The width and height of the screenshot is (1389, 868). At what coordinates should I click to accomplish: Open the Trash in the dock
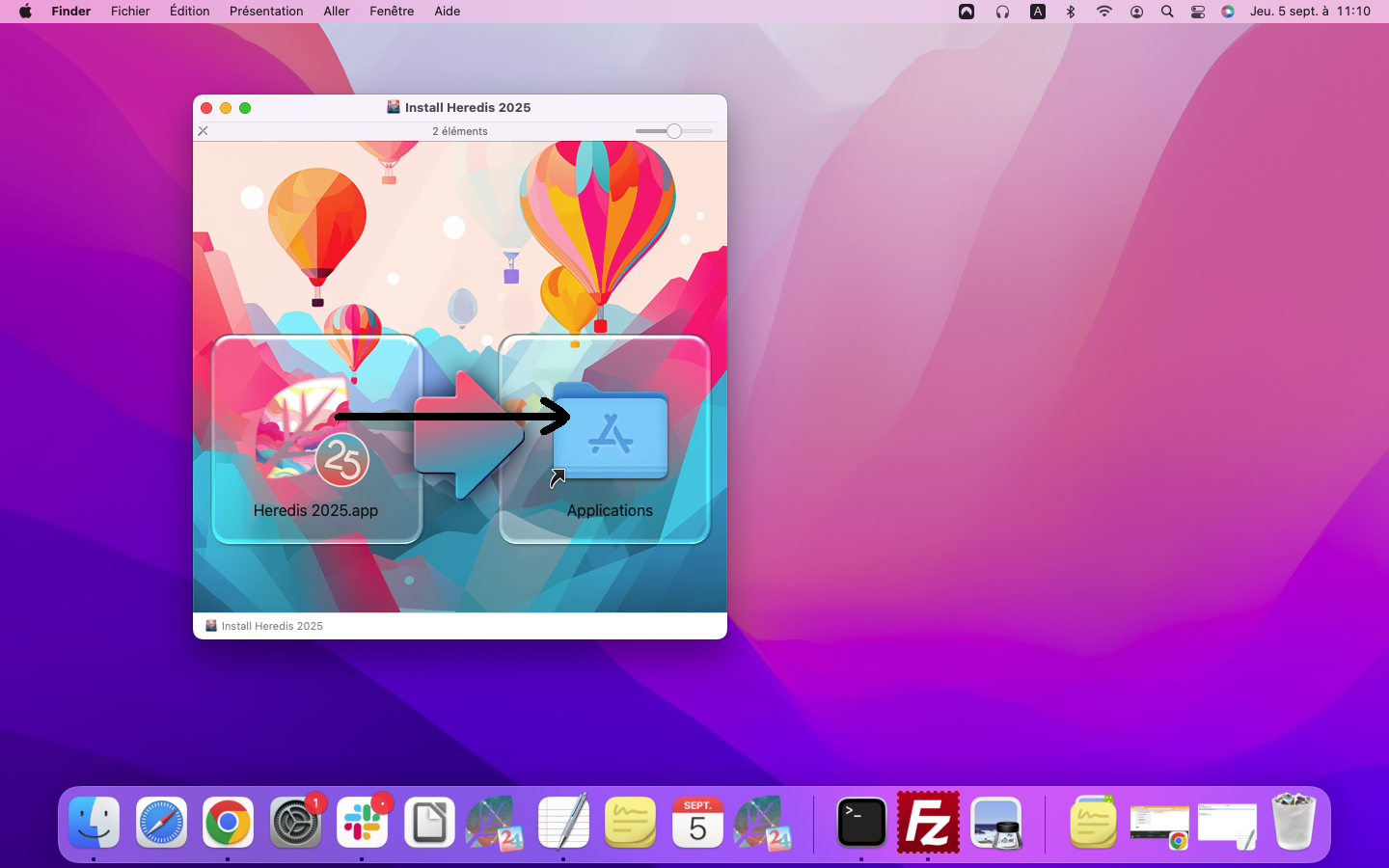[x=1294, y=823]
